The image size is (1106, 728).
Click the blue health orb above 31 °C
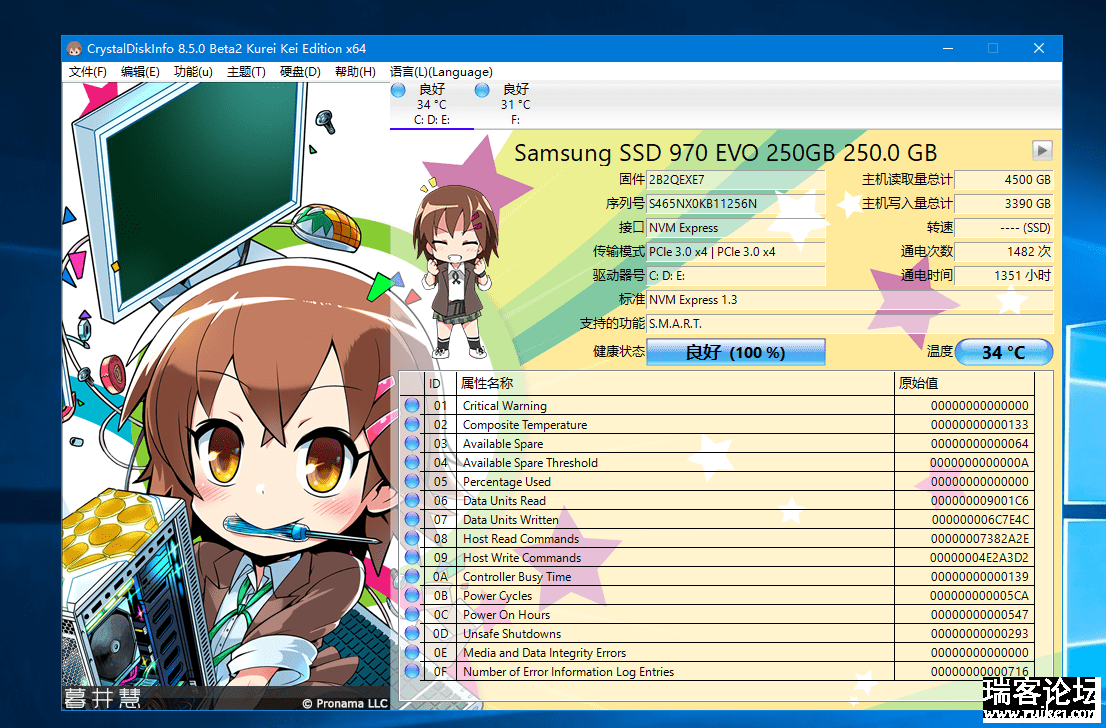click(x=482, y=90)
